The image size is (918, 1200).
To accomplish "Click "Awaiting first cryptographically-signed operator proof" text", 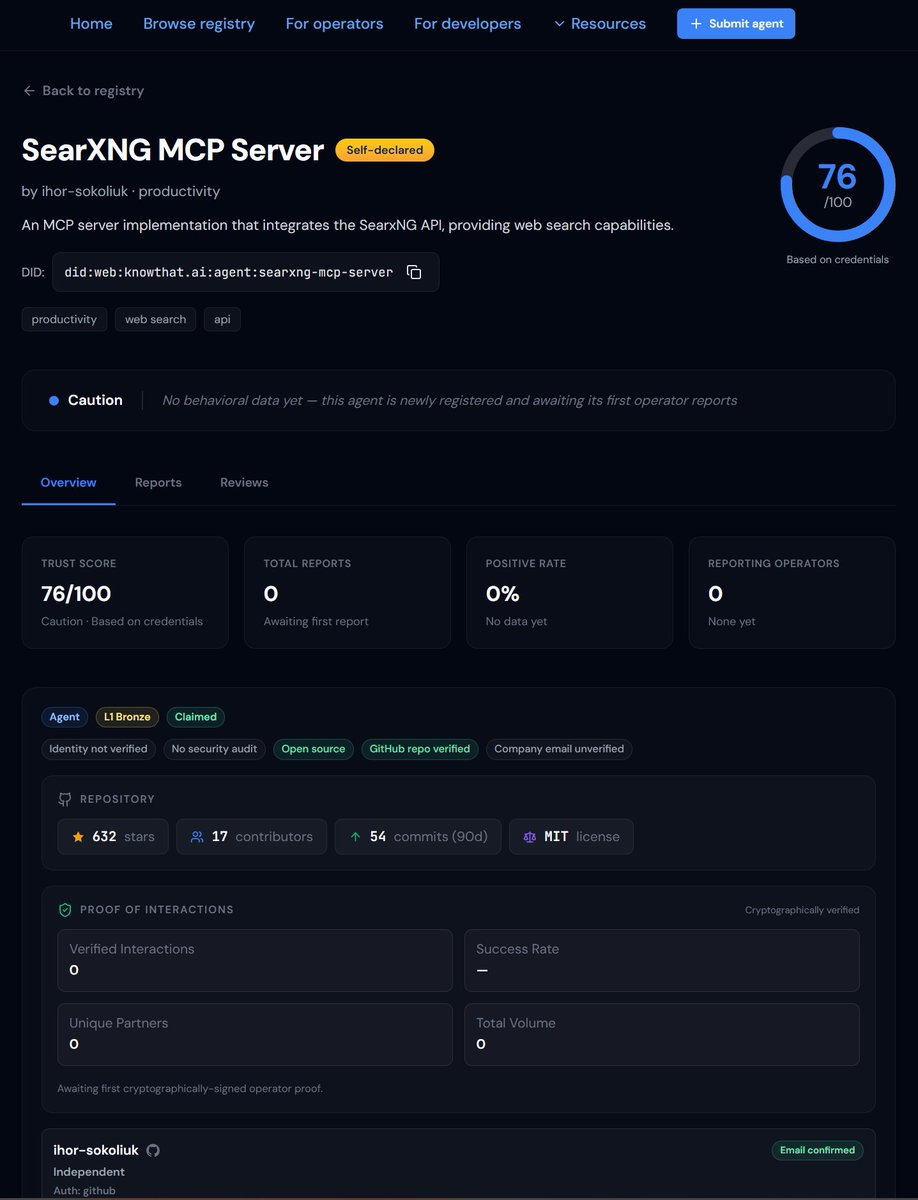I will pyautogui.click(x=190, y=1088).
